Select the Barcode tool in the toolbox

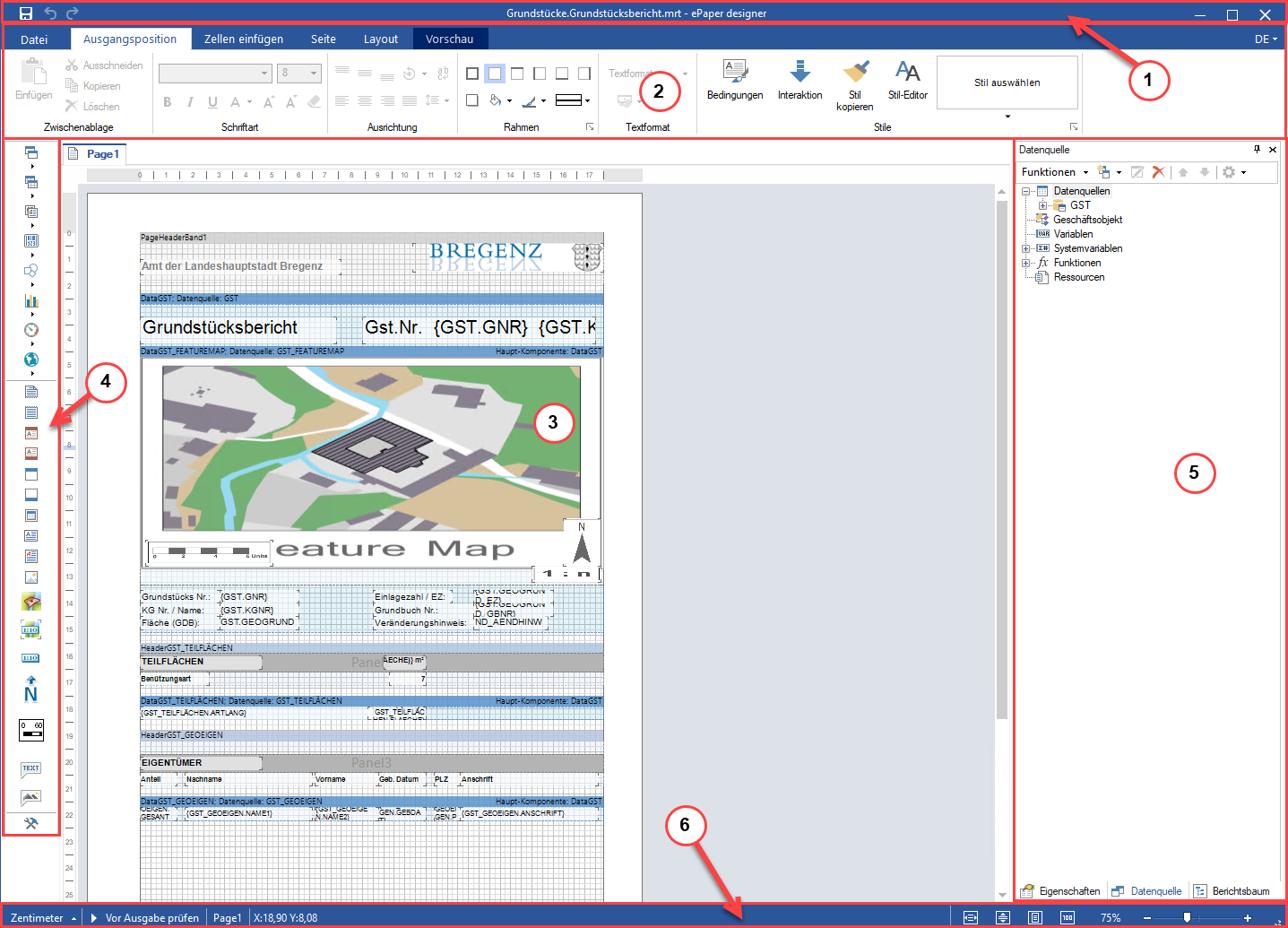pyautogui.click(x=31, y=240)
